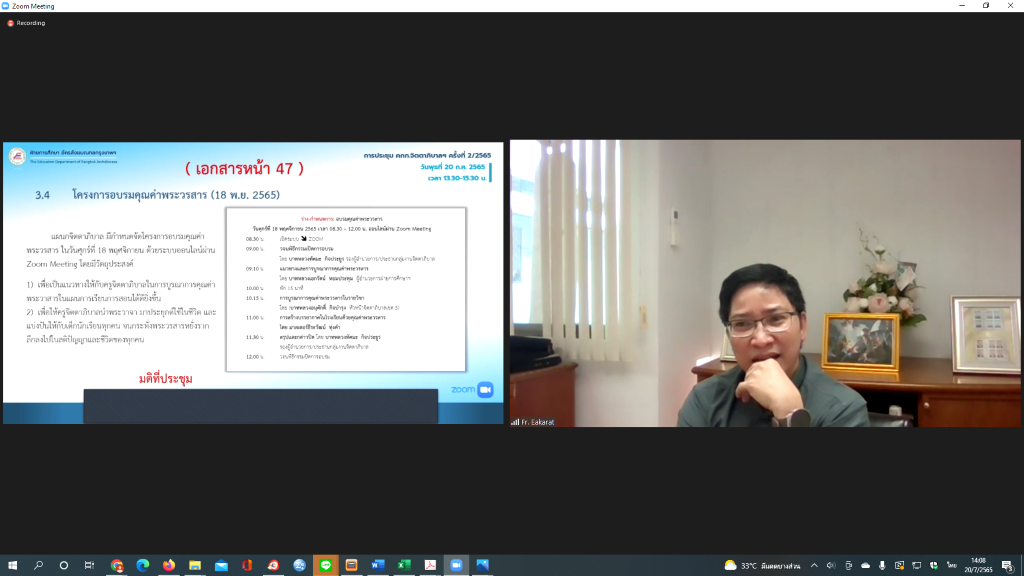Open Microsoft Edge from the taskbar
Viewport: 1024px width, 576px height.
[142, 565]
